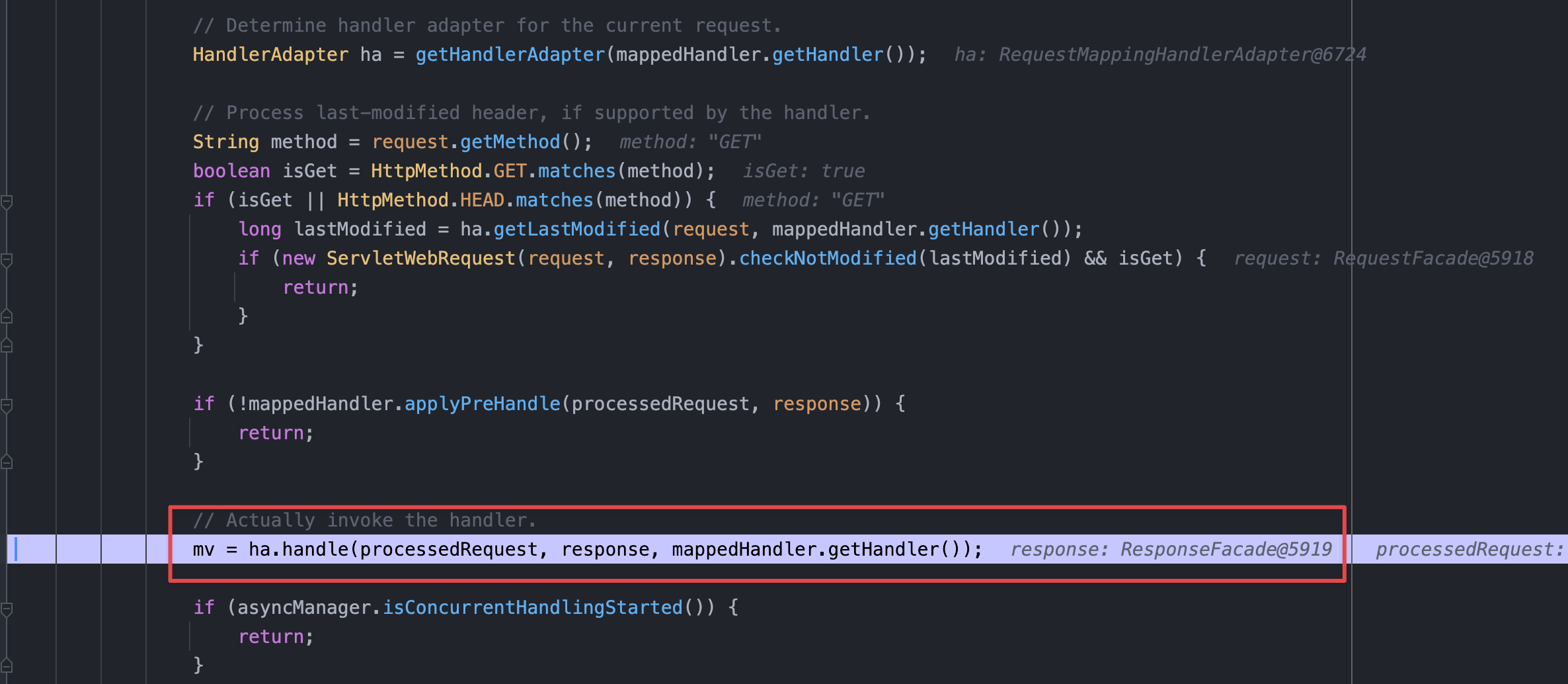The height and width of the screenshot is (684, 1568).
Task: Click fold-end marker closing the isGet block
Action: click(x=7, y=346)
